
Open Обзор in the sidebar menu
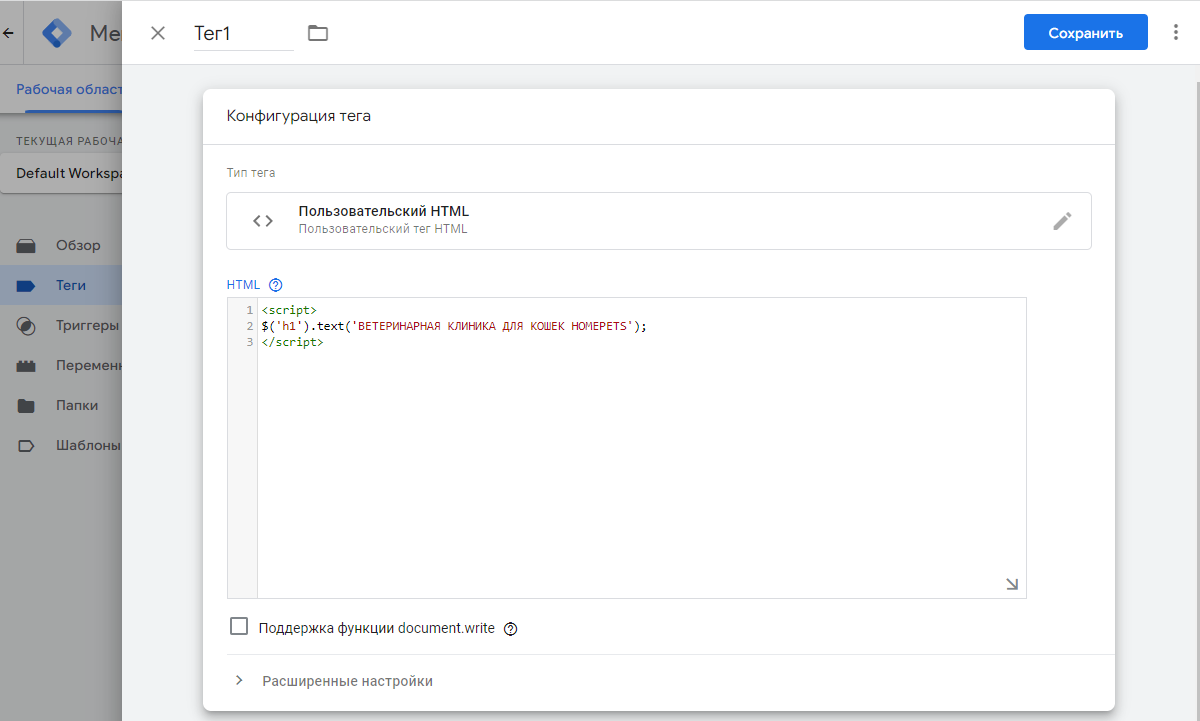pos(78,245)
